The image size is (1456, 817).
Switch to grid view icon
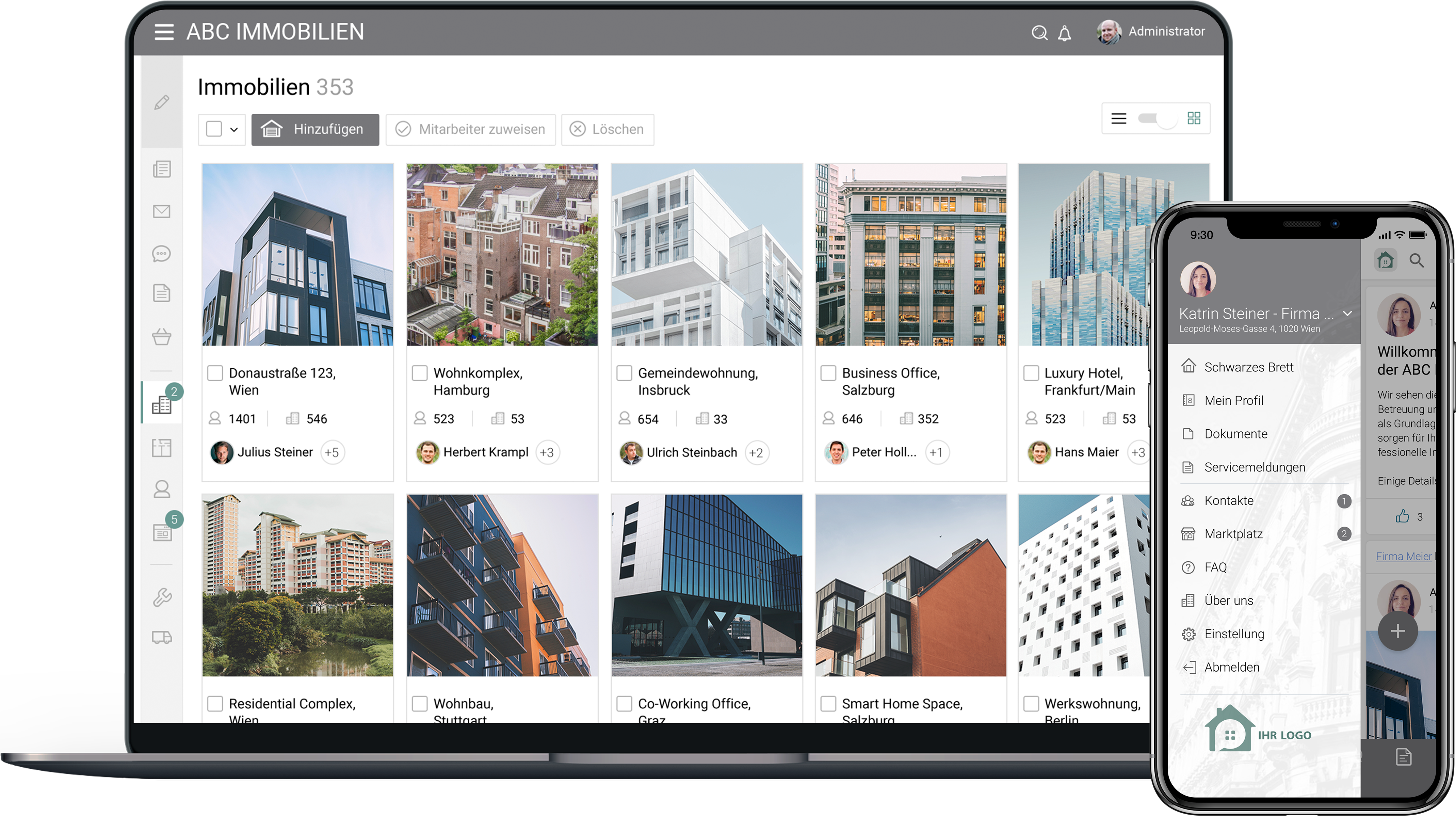[x=1194, y=118]
